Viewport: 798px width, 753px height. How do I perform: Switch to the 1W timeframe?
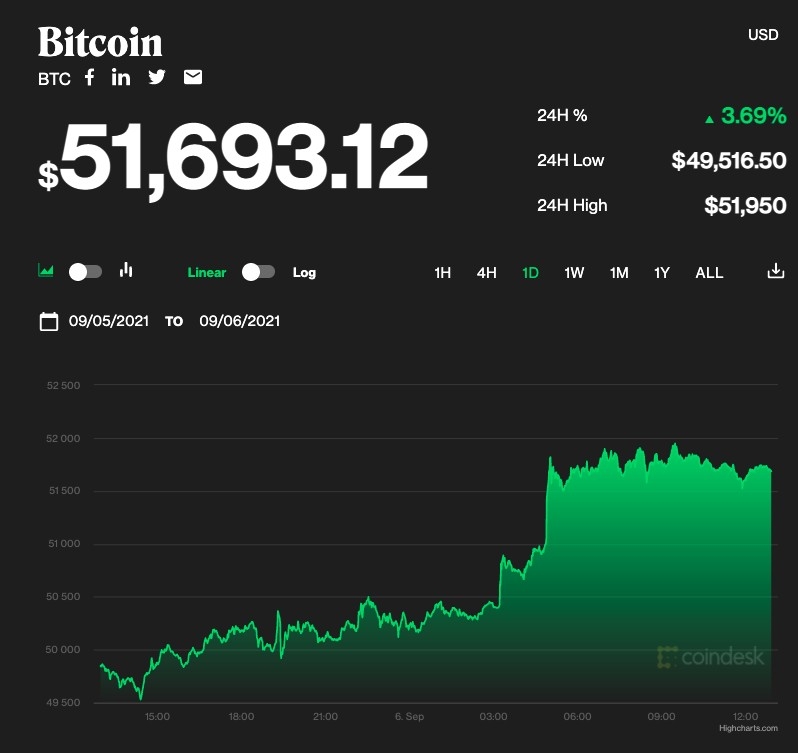[574, 272]
